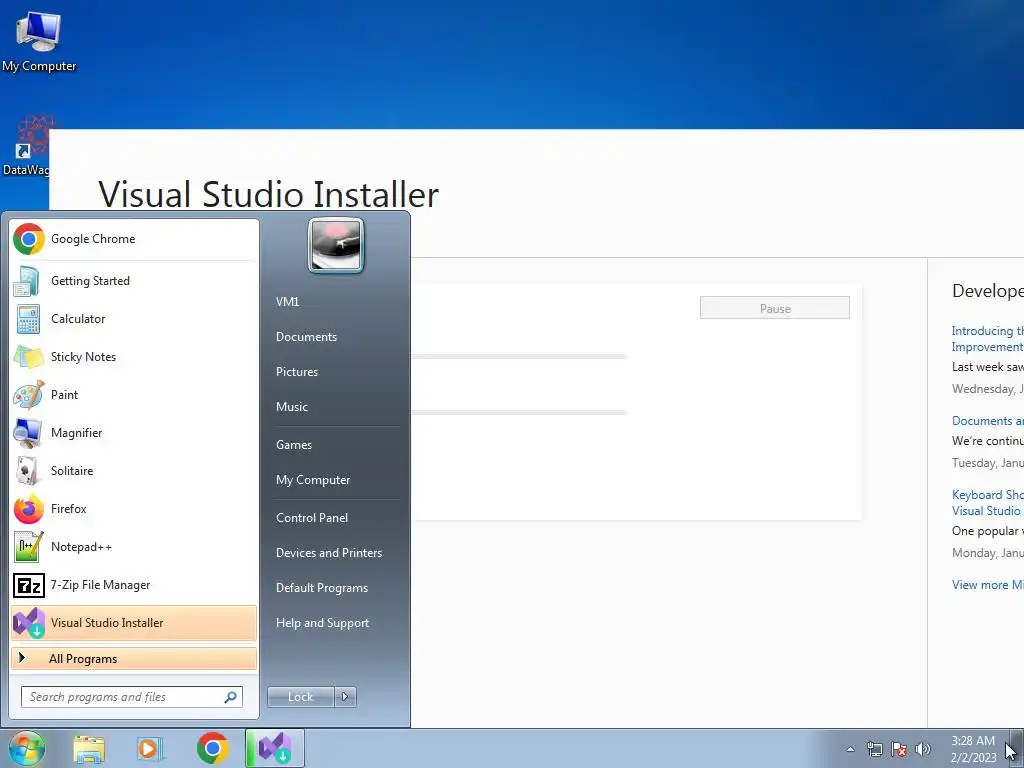Show hidden tray icons arrow
Image resolution: width=1024 pixels, height=768 pixels.
click(x=850, y=749)
